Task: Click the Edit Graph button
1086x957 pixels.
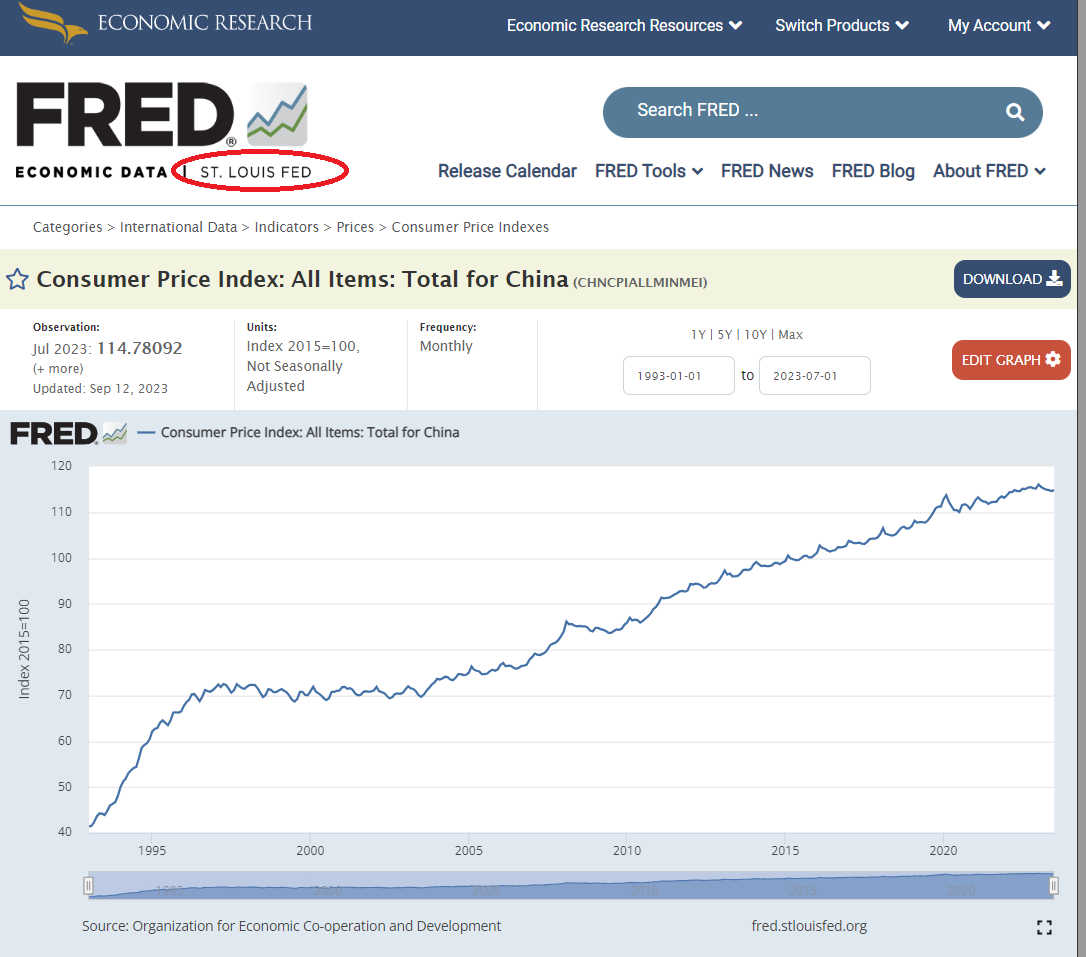Action: (x=1010, y=360)
